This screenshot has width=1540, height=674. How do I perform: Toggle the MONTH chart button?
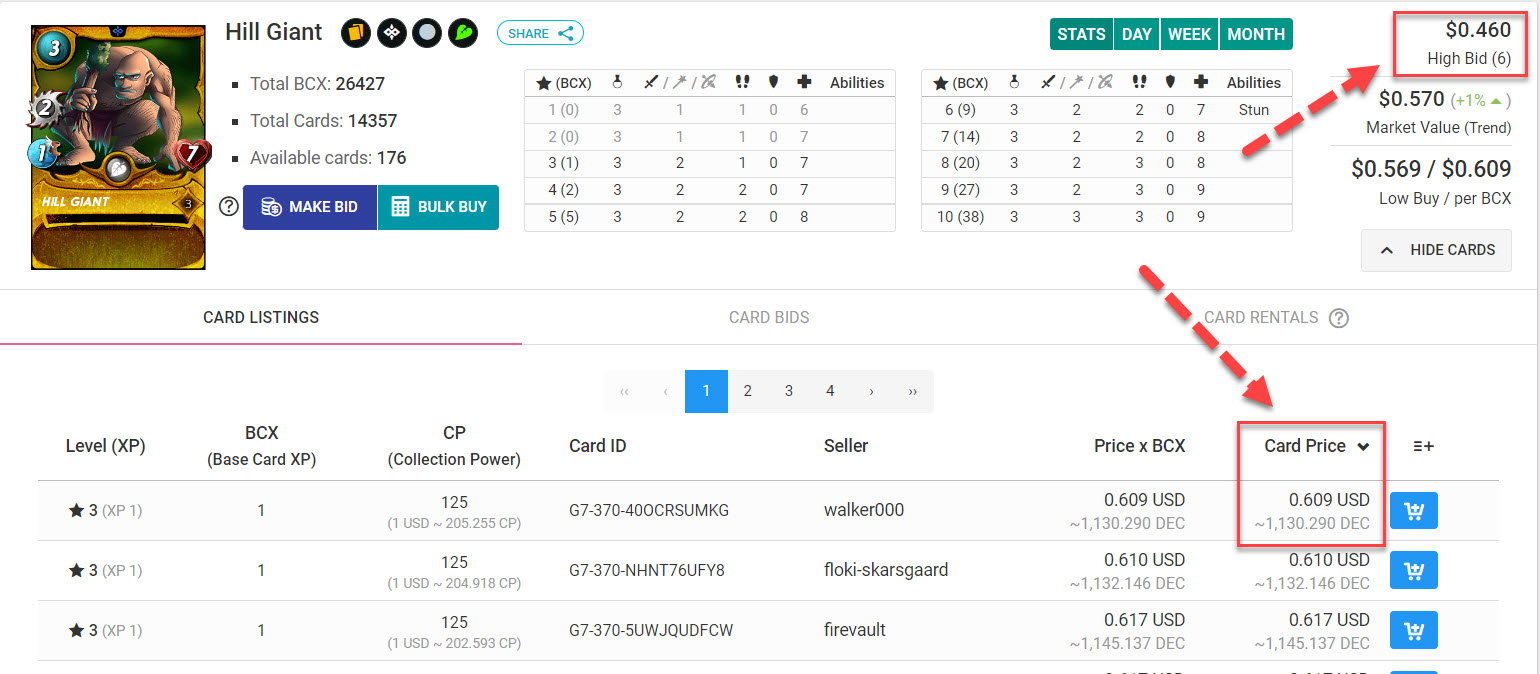1256,34
